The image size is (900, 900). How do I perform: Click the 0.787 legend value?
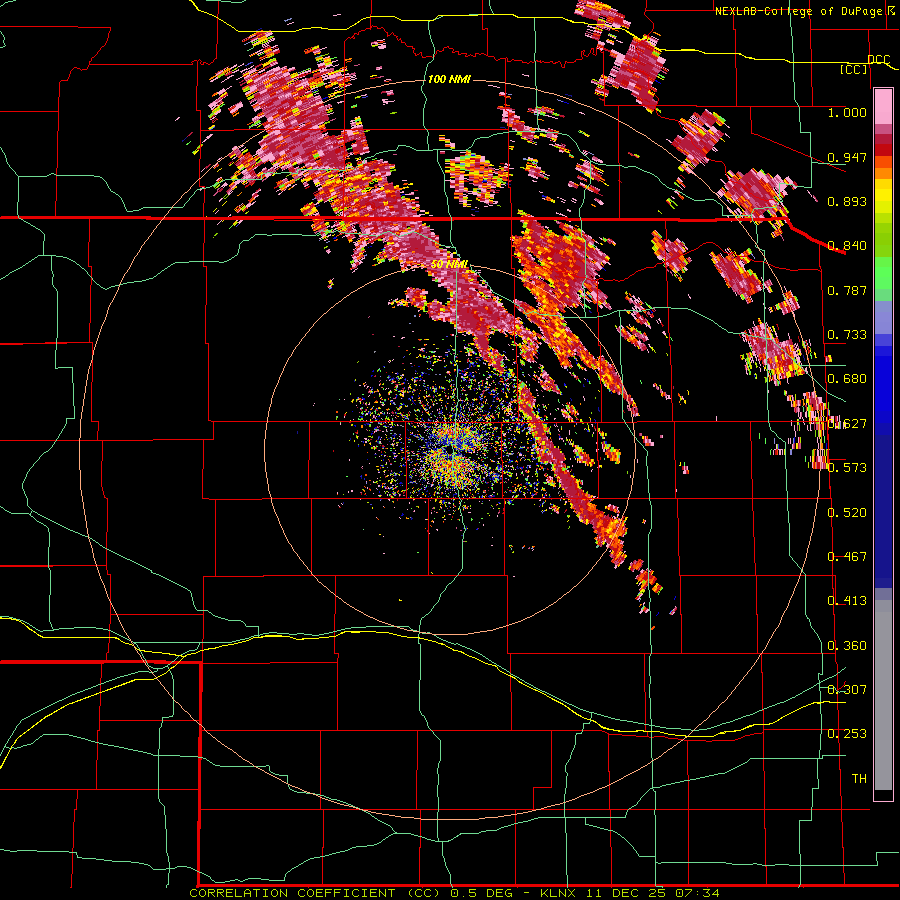coord(847,290)
